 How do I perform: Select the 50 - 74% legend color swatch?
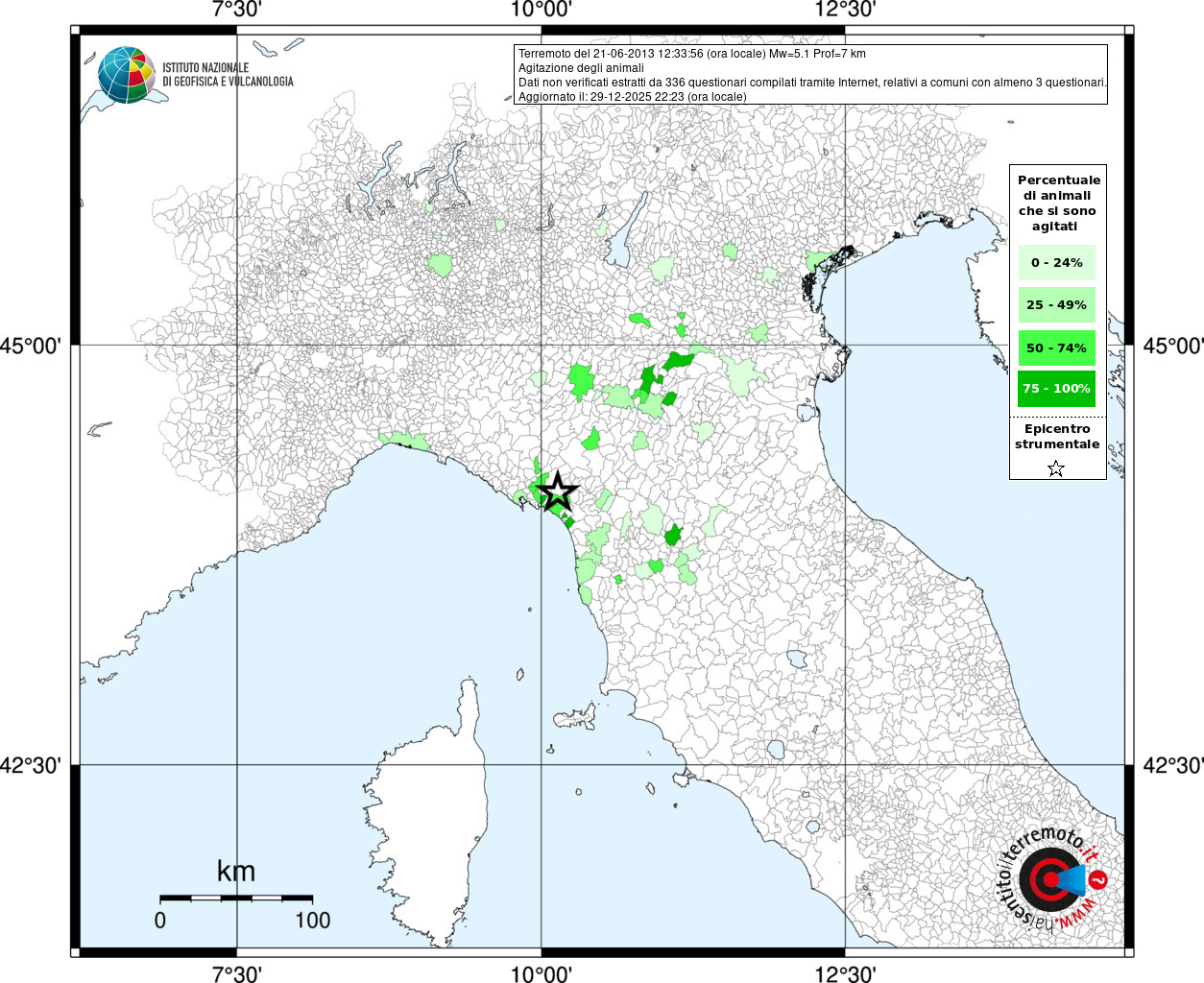(x=1056, y=348)
